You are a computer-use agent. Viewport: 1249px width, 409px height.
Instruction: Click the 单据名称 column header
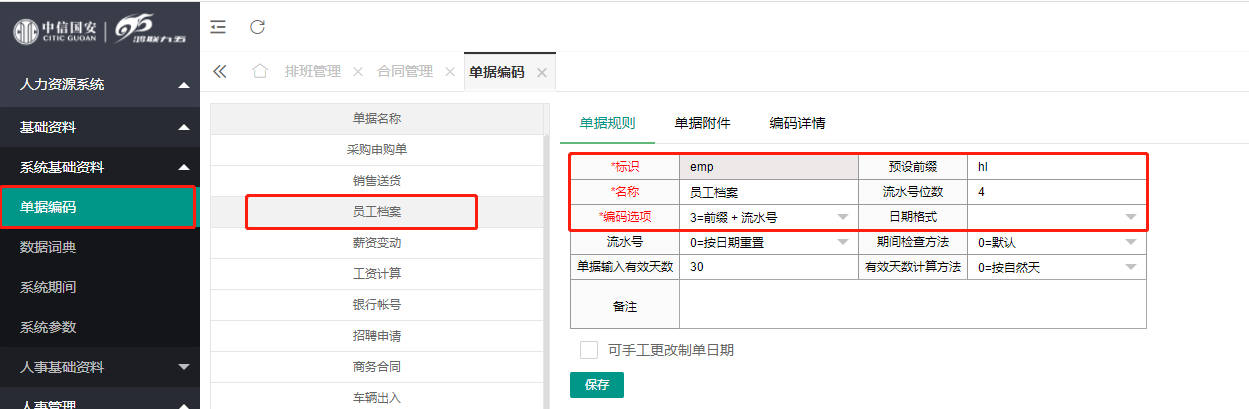(377, 118)
